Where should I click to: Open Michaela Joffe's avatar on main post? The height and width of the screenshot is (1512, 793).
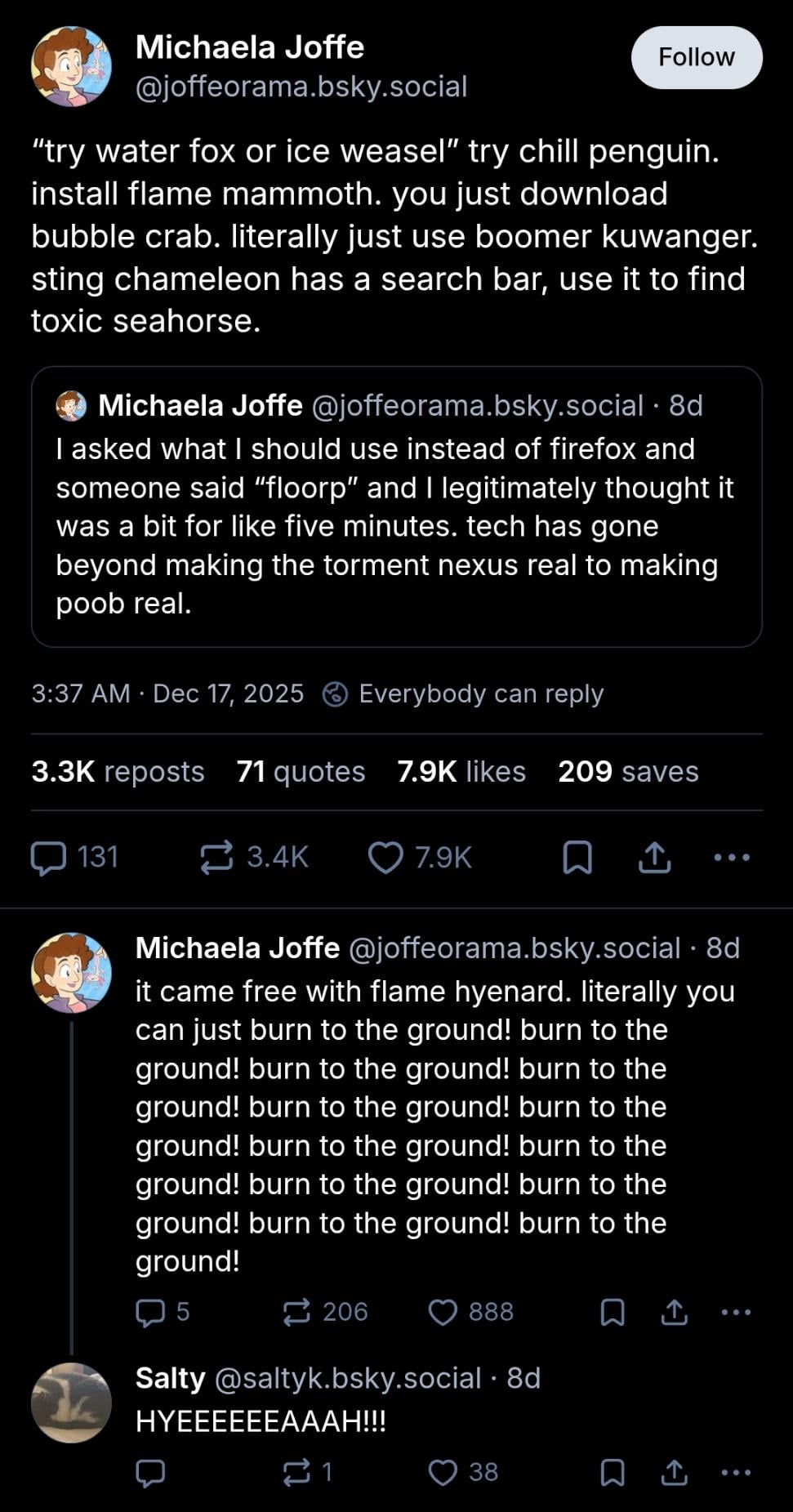click(71, 66)
